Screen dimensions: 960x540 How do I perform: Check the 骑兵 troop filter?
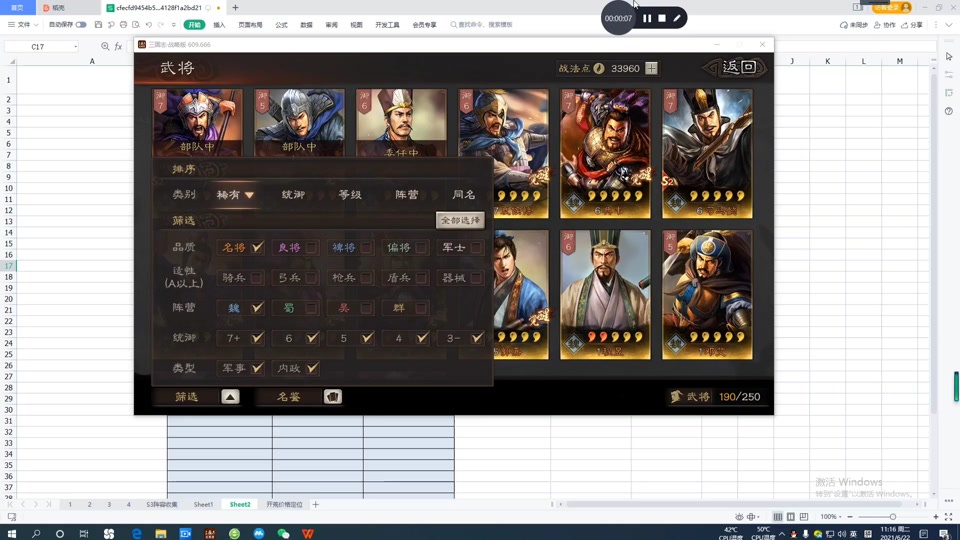click(257, 278)
